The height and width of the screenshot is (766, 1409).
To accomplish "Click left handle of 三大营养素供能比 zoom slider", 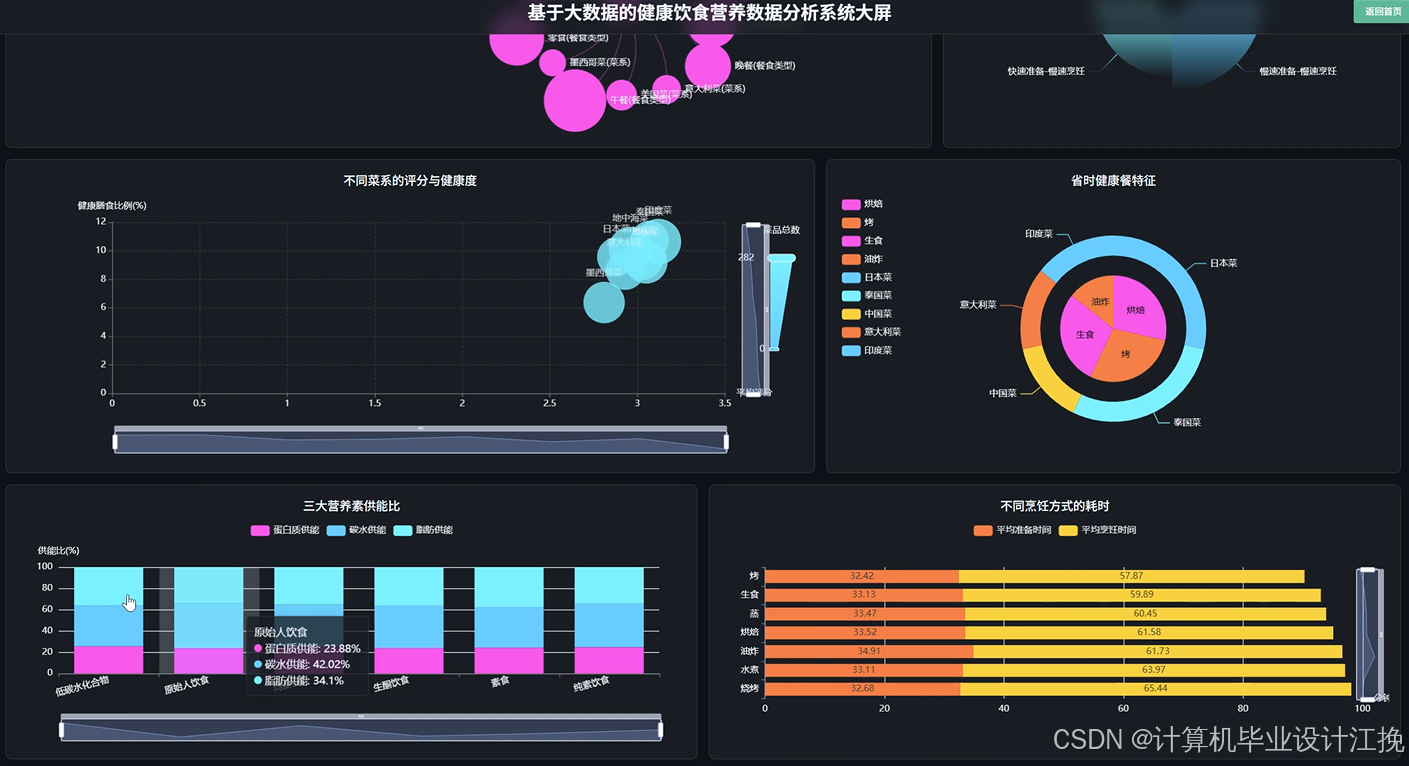I will pyautogui.click(x=61, y=731).
